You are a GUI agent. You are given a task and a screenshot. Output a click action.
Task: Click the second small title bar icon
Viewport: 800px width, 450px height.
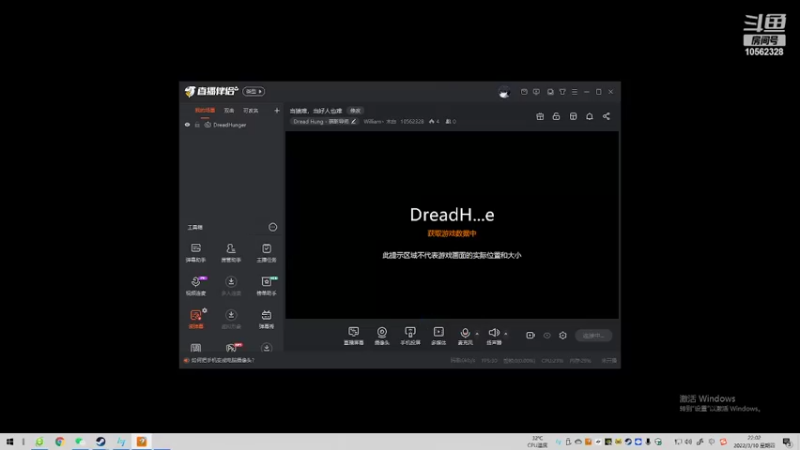tap(536, 92)
